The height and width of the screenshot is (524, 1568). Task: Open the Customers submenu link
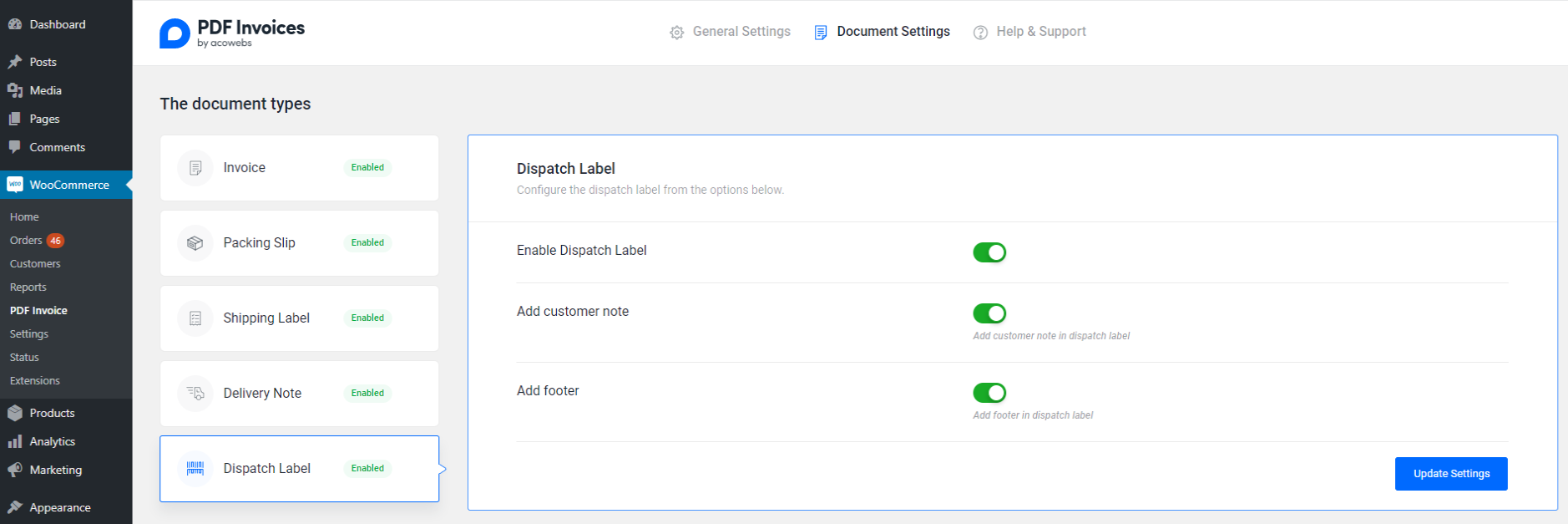35,263
